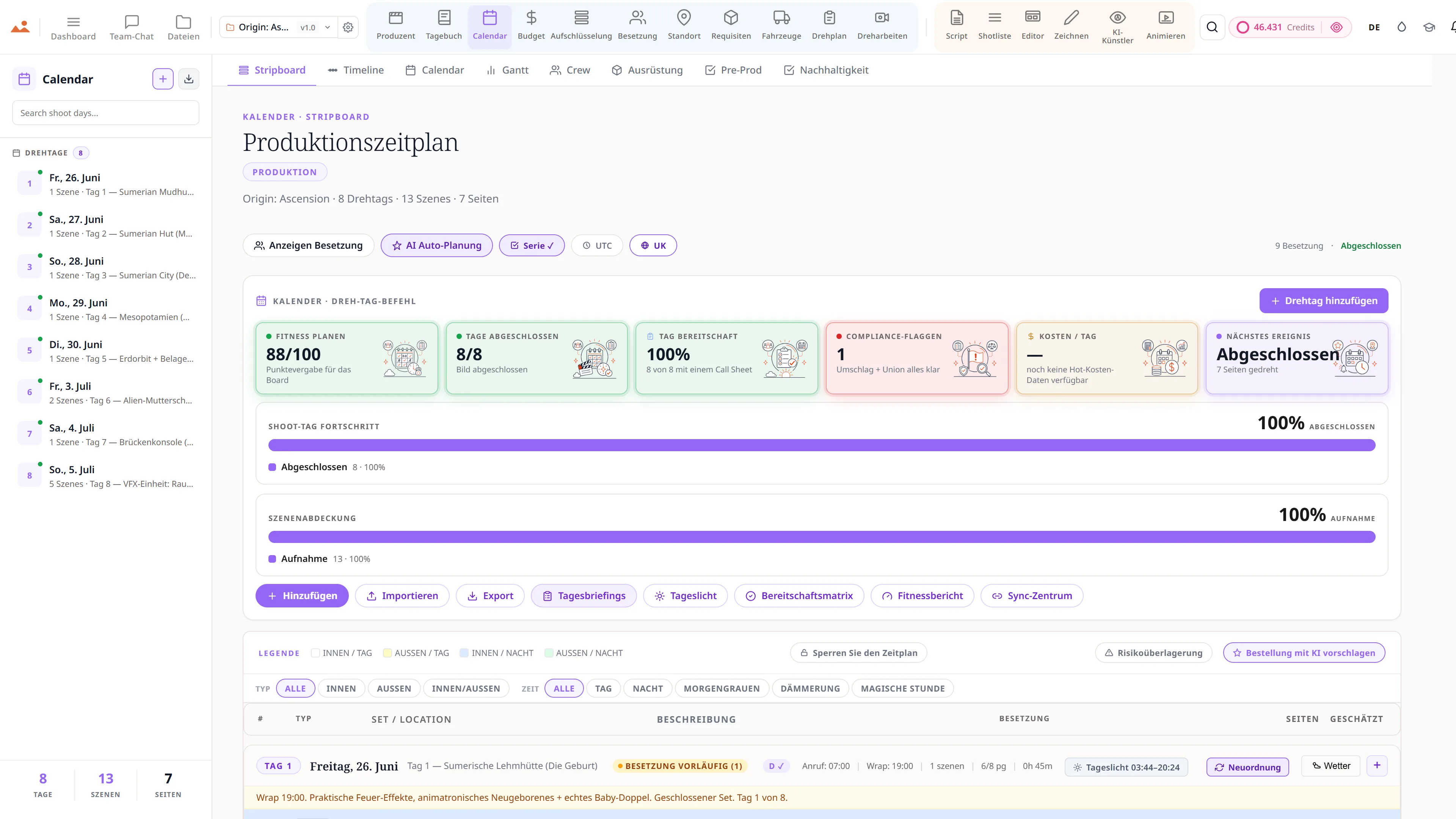Click Sperren Sie den Zeitplan
The image size is (1456, 819).
coord(858,653)
